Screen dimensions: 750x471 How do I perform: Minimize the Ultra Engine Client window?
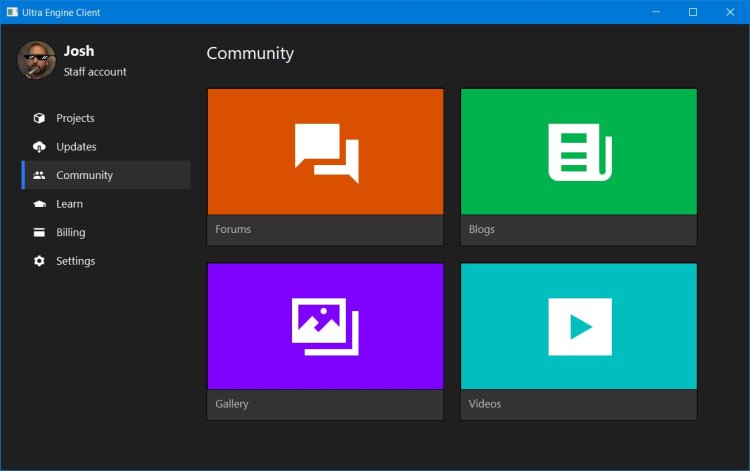[x=658, y=12]
